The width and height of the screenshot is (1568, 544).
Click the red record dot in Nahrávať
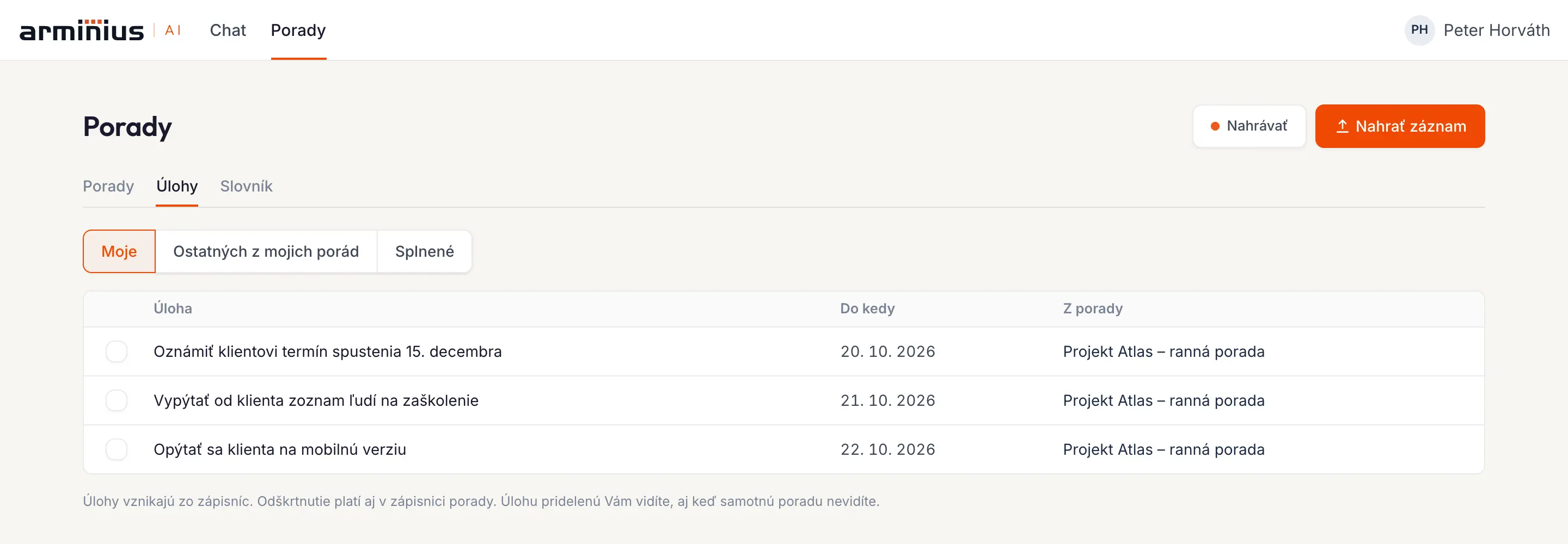tap(1214, 126)
